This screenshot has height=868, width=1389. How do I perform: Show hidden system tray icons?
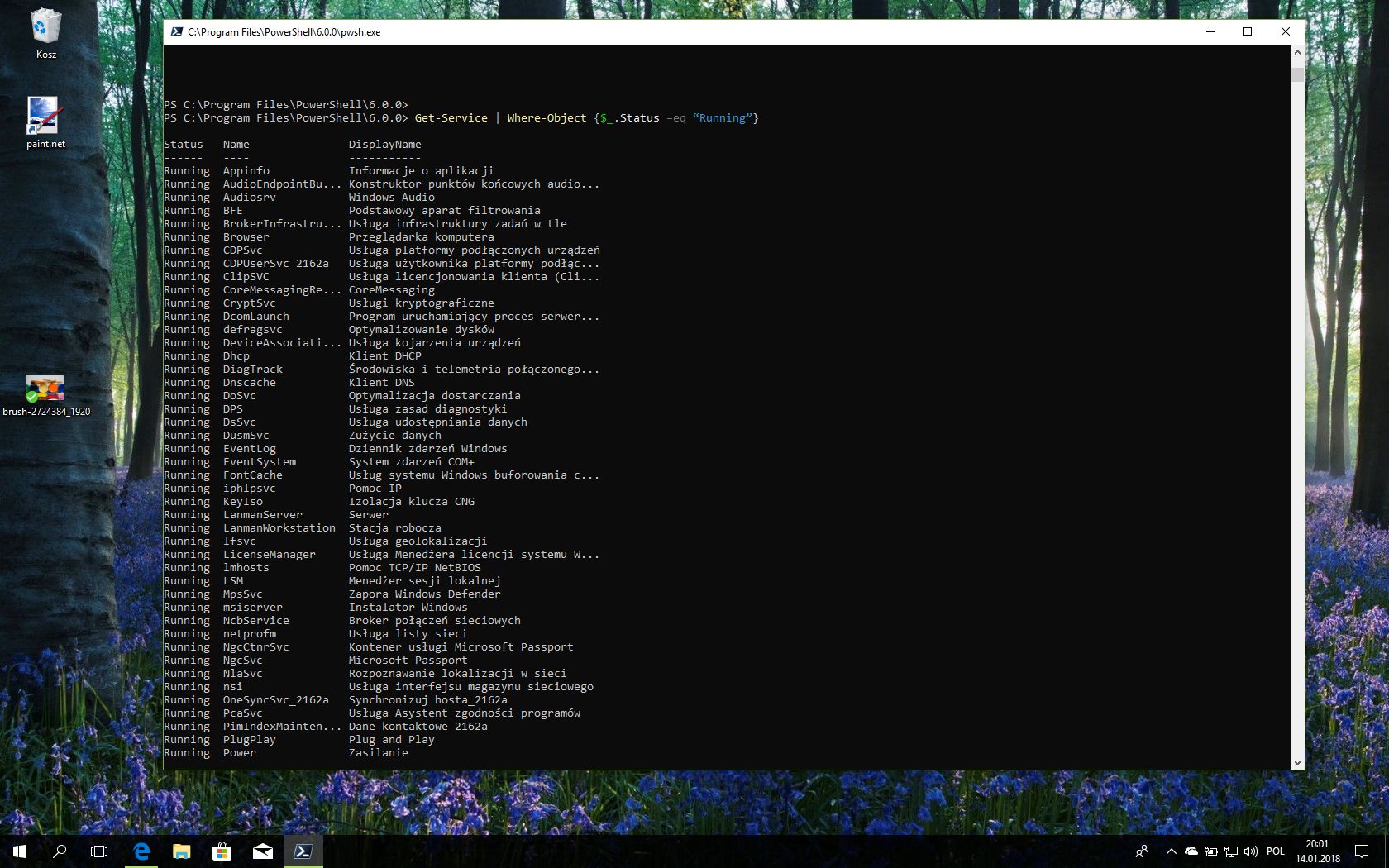[1171, 851]
